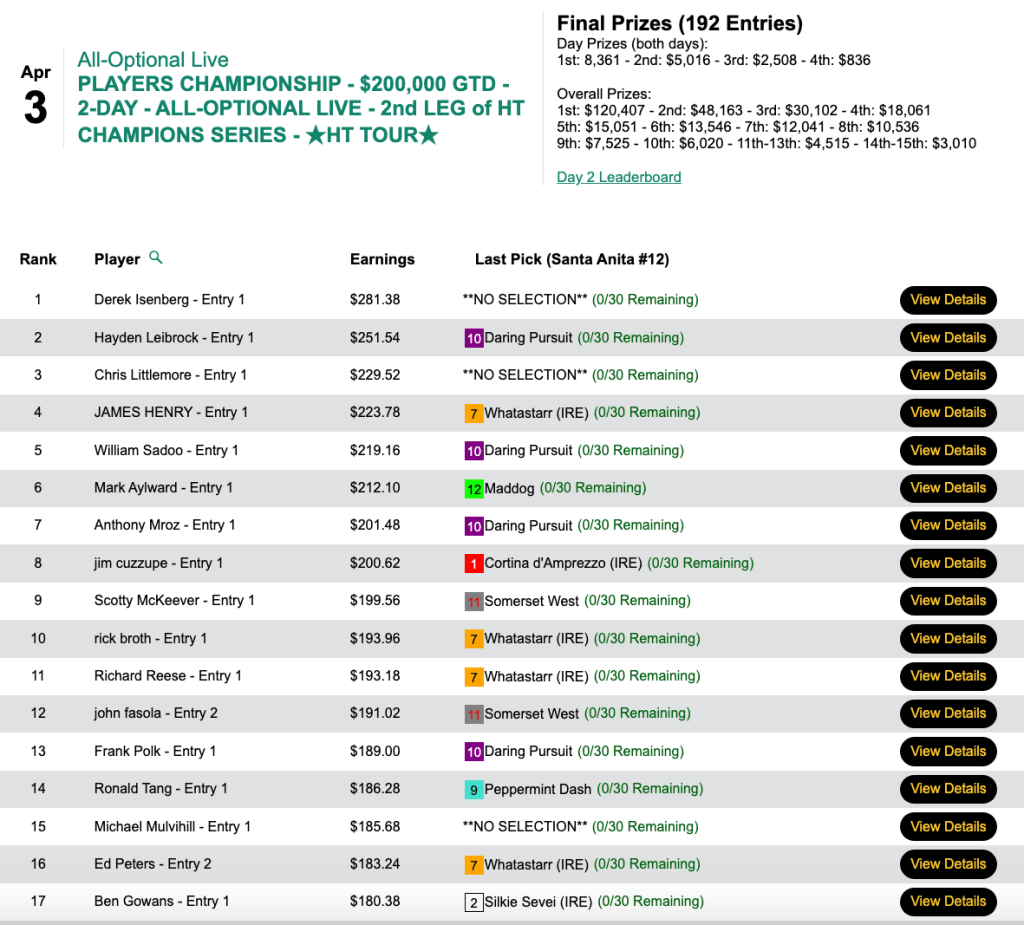Click the red 1 Cortina d'Amprezzo badge
The width and height of the screenshot is (1024, 925).
click(x=474, y=564)
